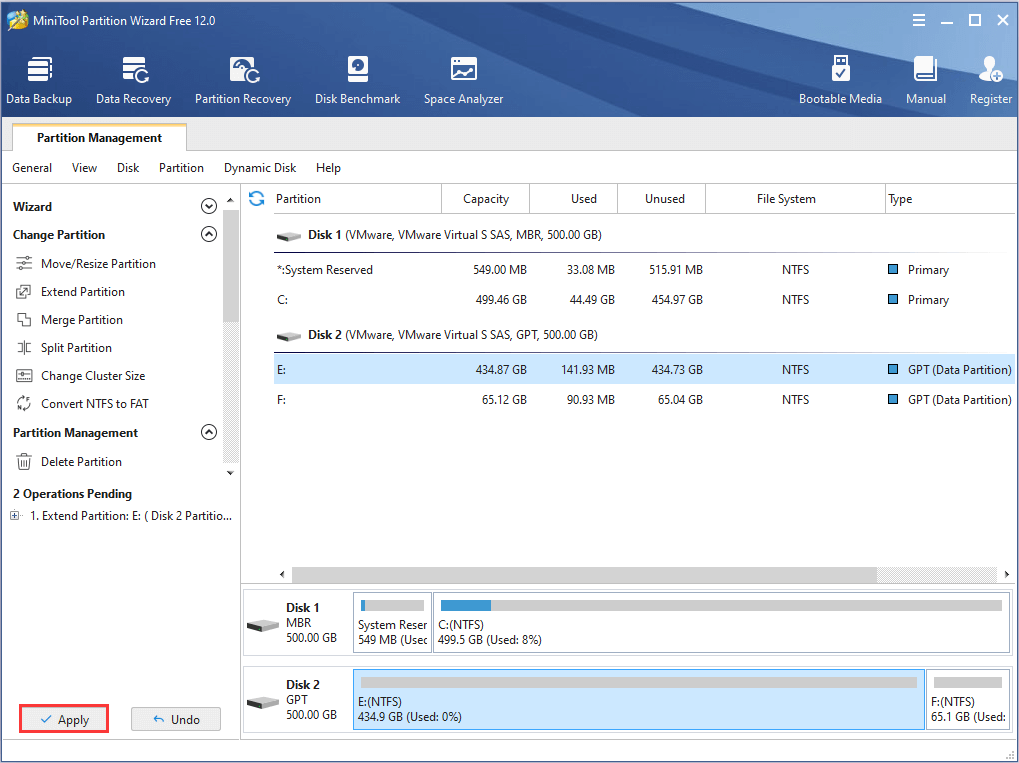The image size is (1019, 763).
Task: Select F:(NTFS) block in Disk 2 map
Action: 968,699
